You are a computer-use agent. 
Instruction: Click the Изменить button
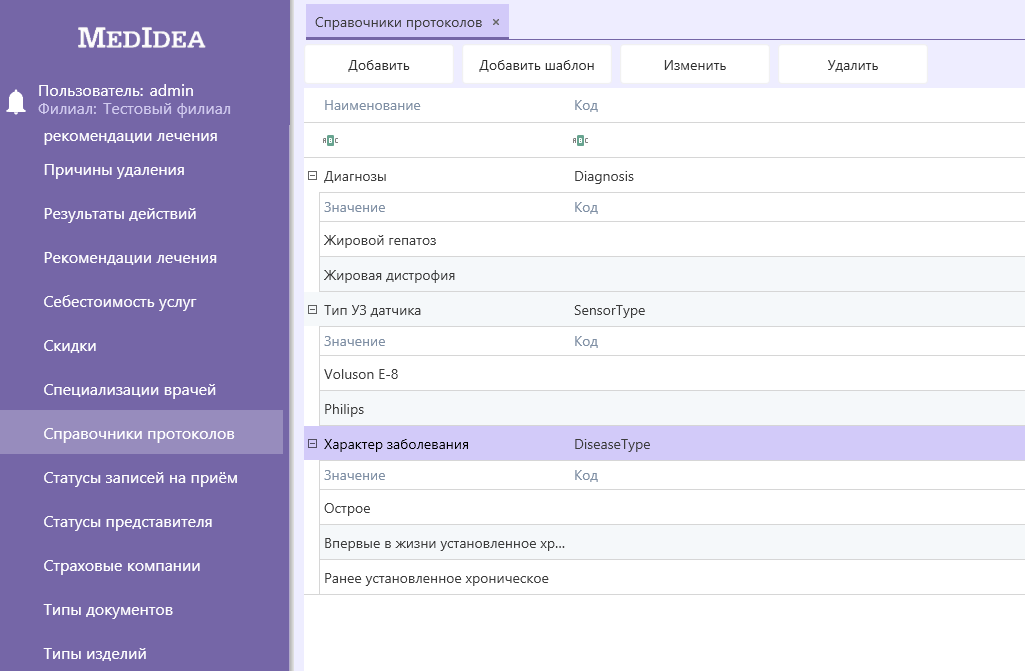[x=695, y=65]
